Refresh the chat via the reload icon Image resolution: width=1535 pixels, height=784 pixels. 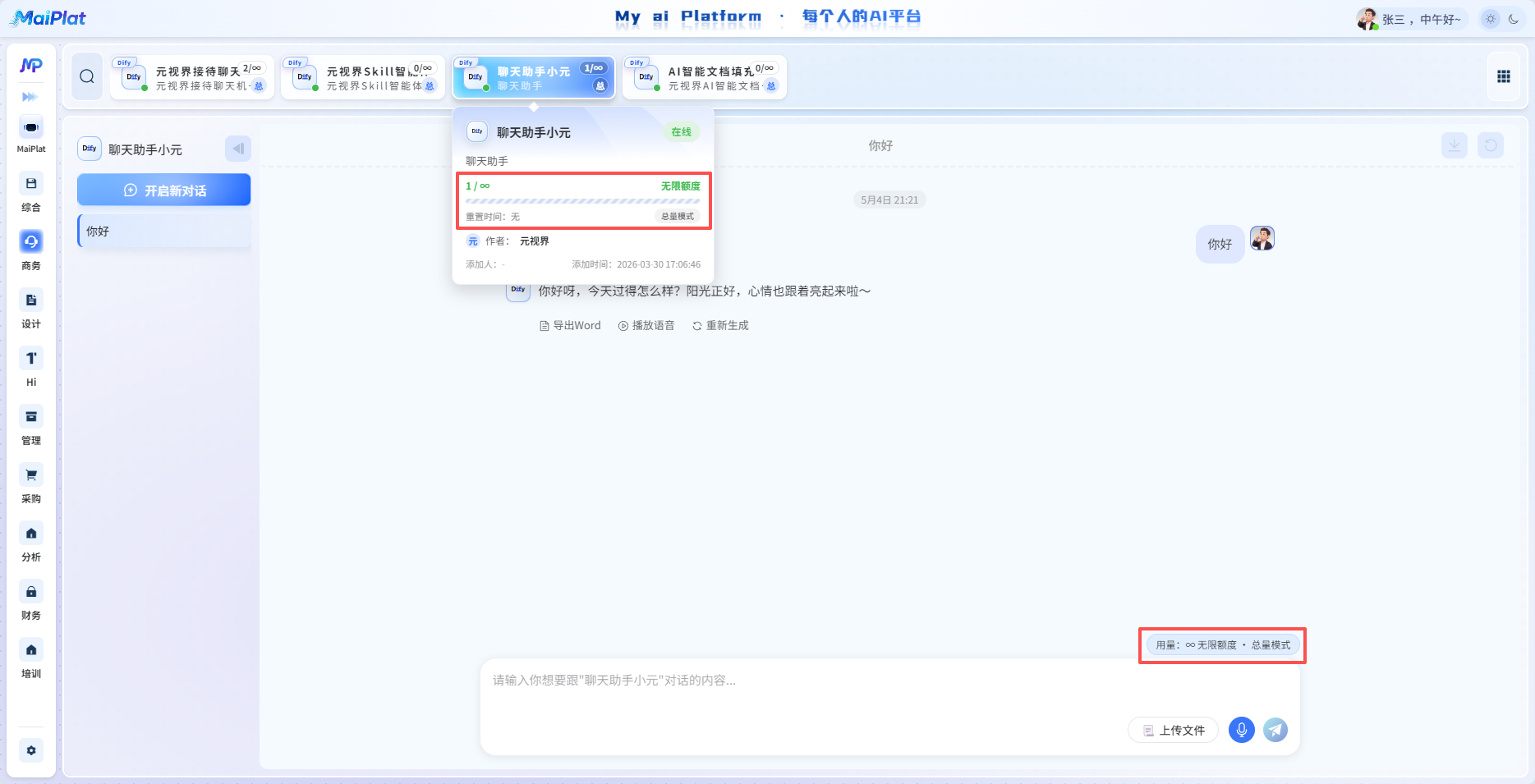[1491, 145]
